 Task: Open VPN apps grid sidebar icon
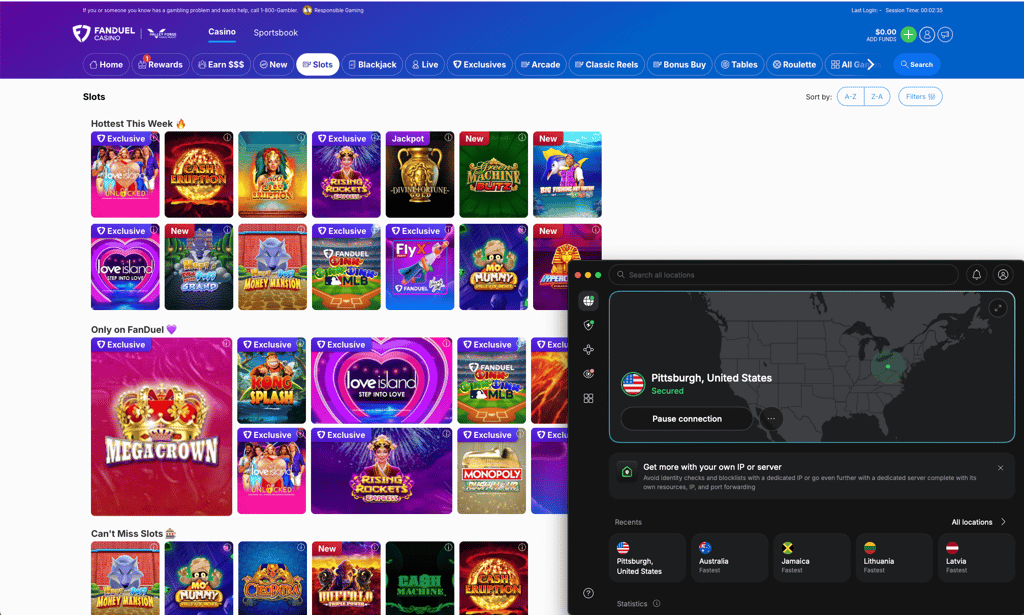[588, 398]
